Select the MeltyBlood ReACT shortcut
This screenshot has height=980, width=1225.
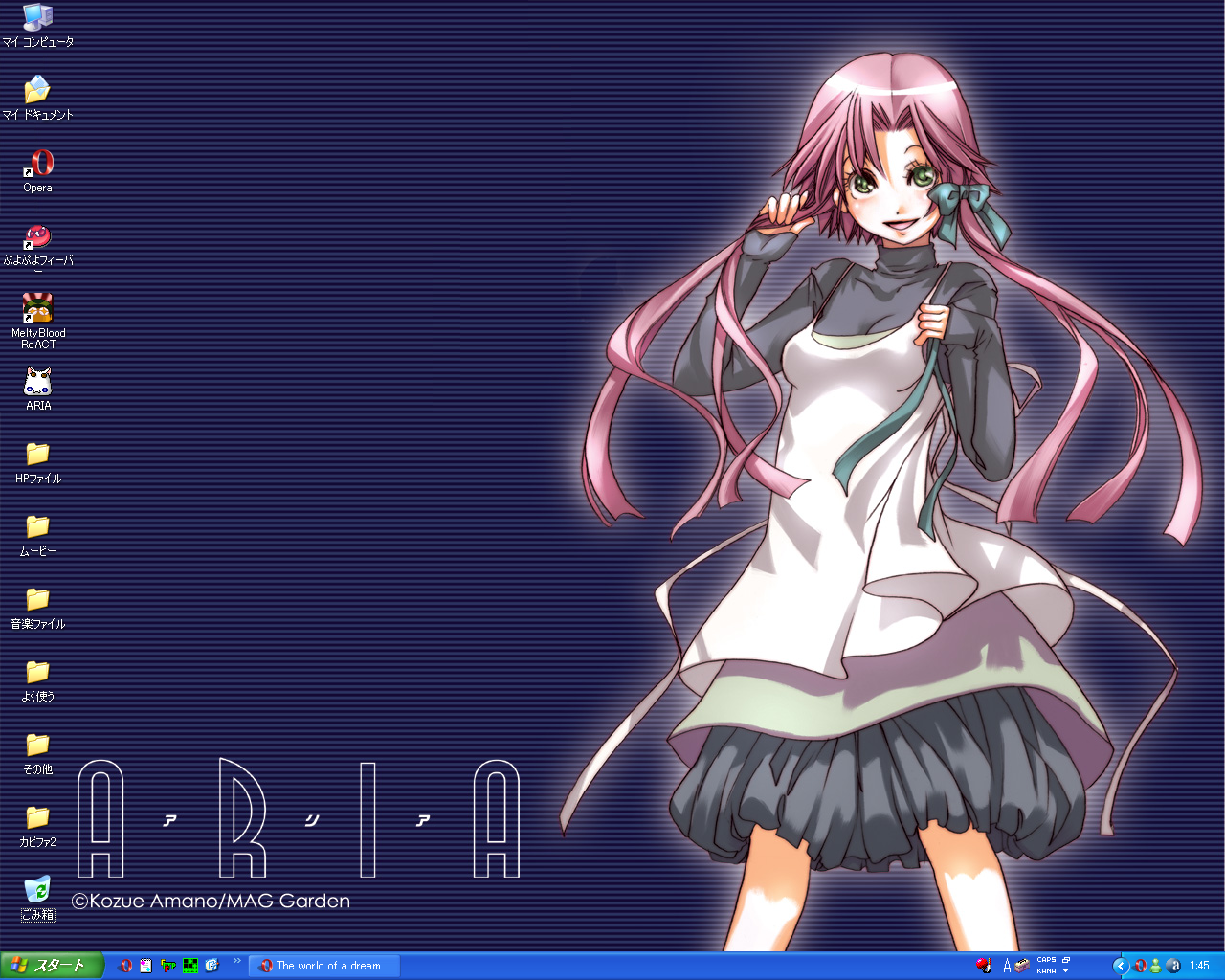click(38, 322)
